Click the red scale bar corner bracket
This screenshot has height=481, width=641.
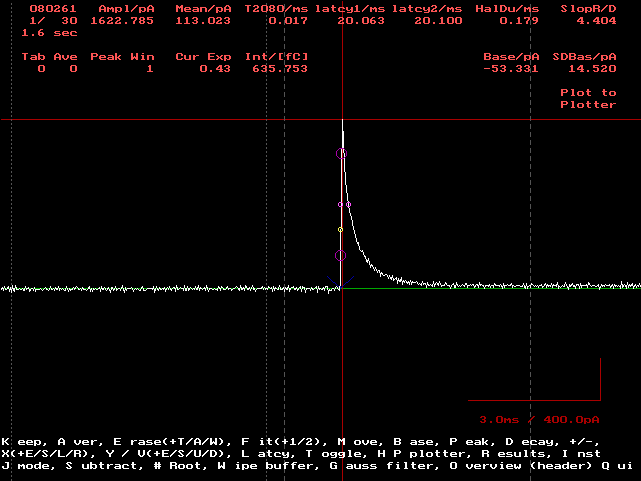pyautogui.click(x=599, y=398)
